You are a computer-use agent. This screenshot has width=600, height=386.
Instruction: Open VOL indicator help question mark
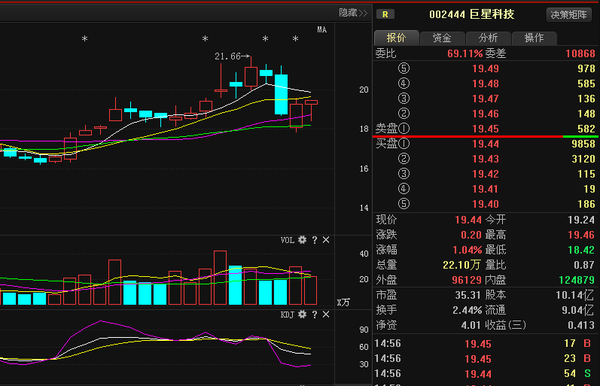click(314, 240)
